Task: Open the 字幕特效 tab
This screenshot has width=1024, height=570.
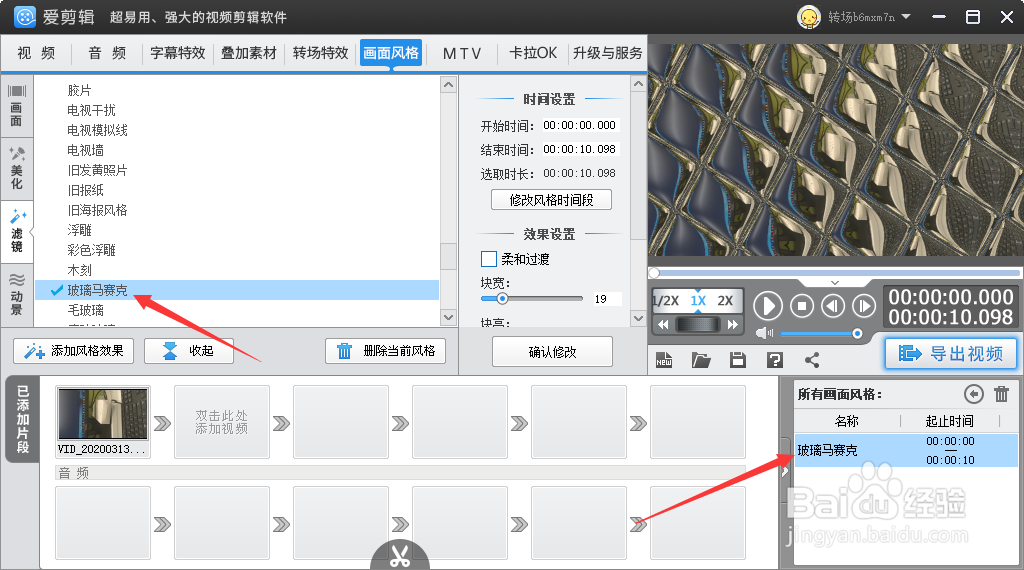Action: (178, 53)
